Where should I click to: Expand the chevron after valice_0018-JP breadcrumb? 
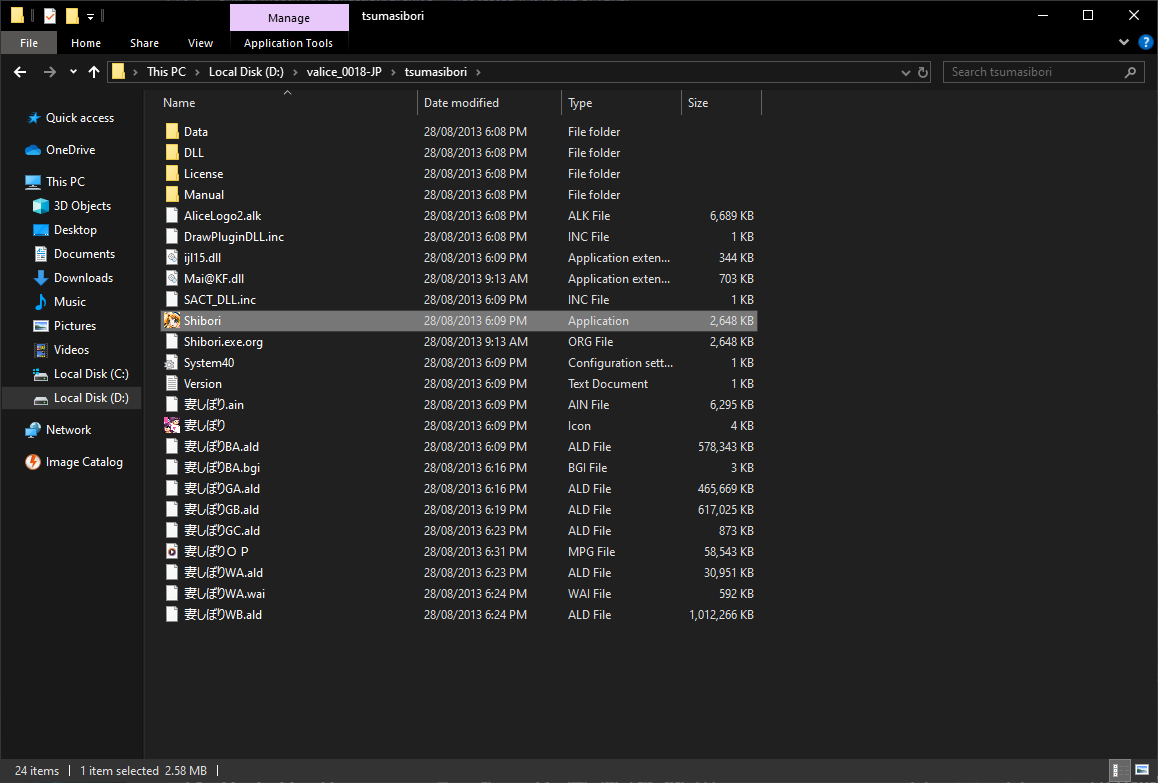[393, 72]
